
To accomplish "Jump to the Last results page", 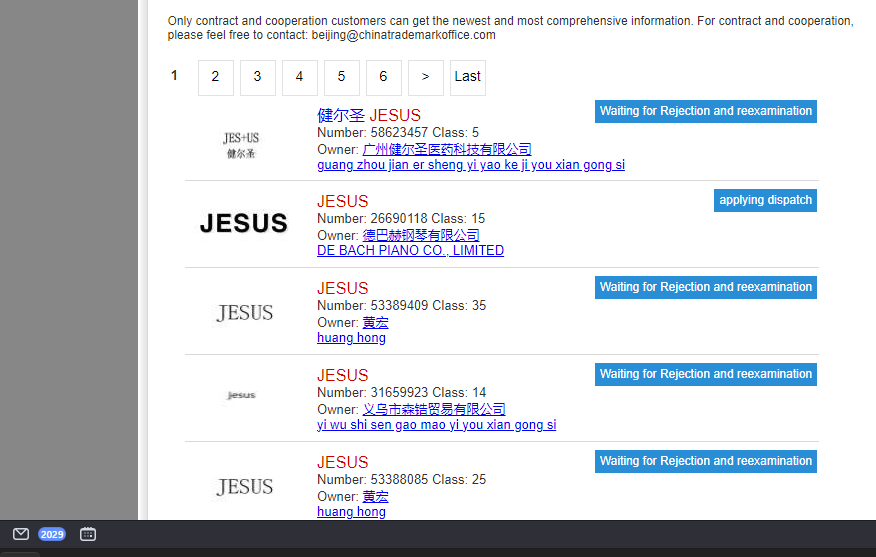I will (x=467, y=77).
